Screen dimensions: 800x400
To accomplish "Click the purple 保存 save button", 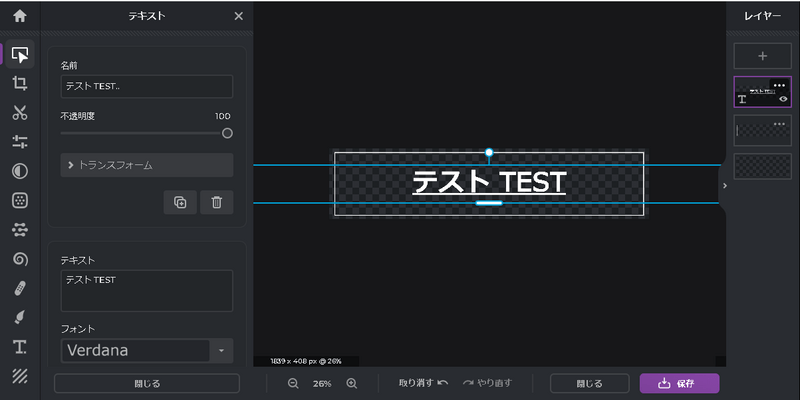I will [x=679, y=383].
